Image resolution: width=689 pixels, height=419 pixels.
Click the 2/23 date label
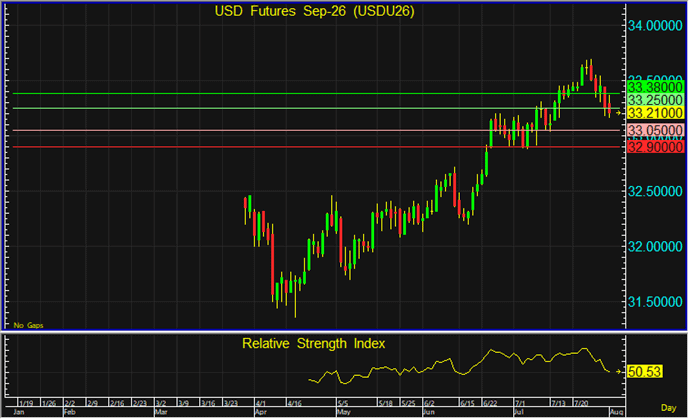tap(140, 403)
